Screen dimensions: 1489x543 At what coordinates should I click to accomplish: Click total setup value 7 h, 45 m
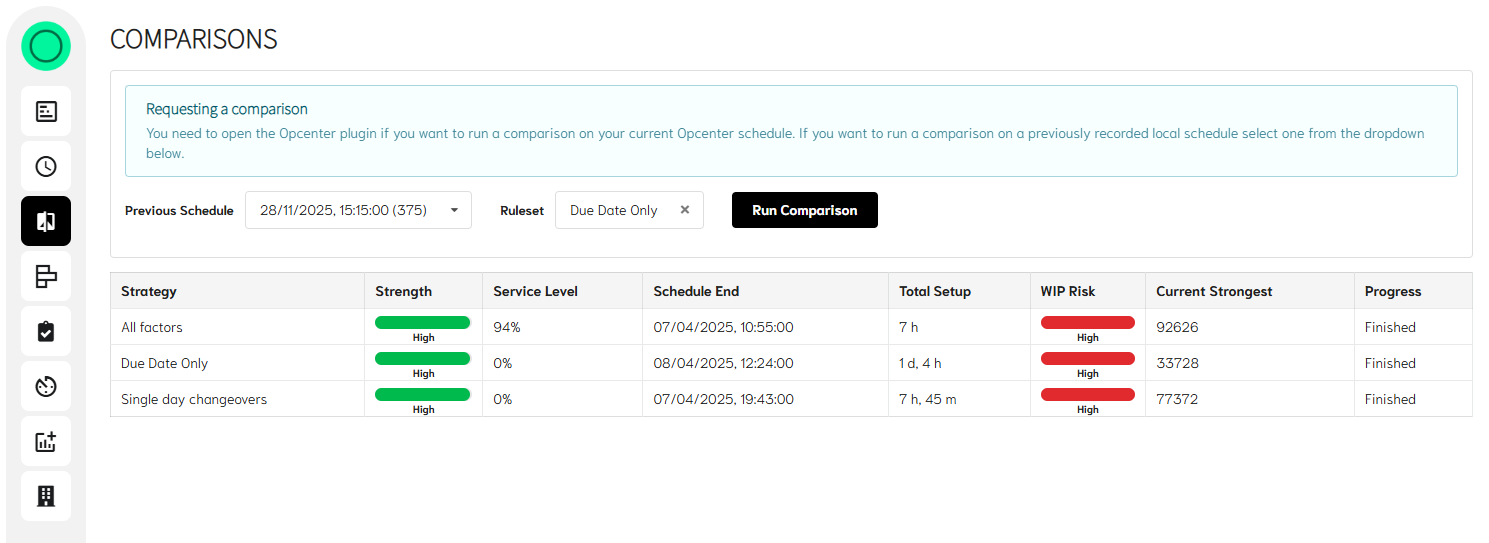click(x=928, y=399)
